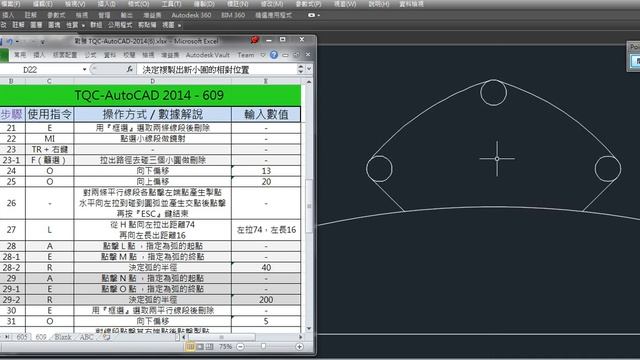Open the BIM 360 ribbon tab in AutoCAD
Screen dimensions: 640x360
(x=233, y=15)
